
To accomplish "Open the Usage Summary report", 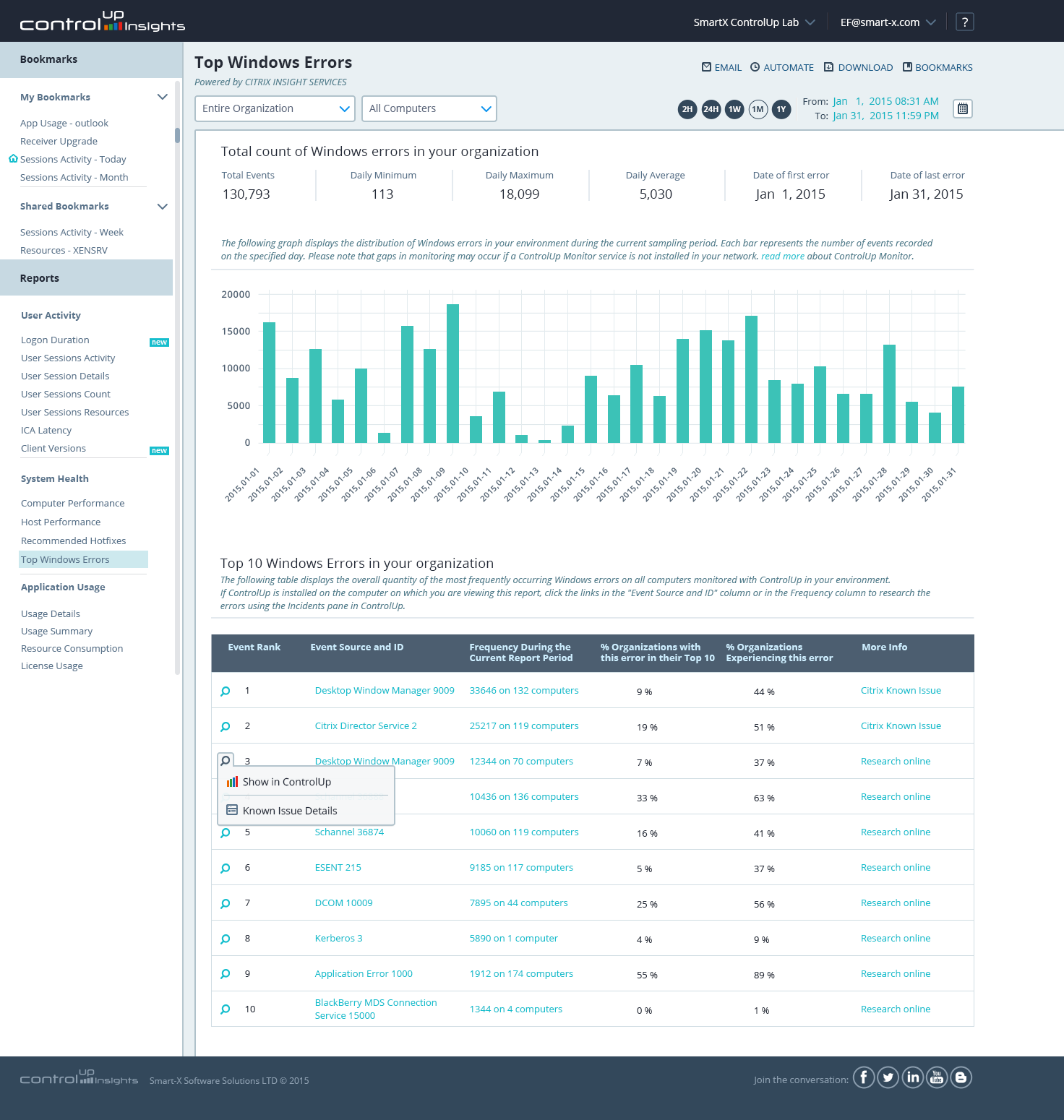I will click(56, 632).
